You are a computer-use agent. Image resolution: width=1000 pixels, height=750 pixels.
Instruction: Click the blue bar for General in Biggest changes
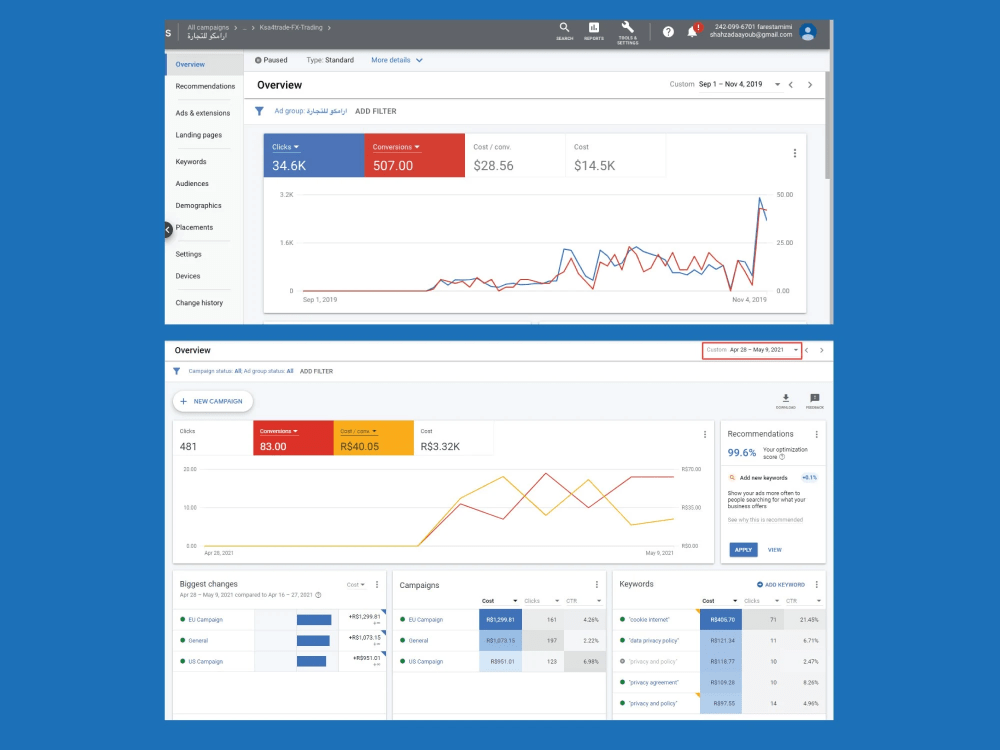coord(313,640)
